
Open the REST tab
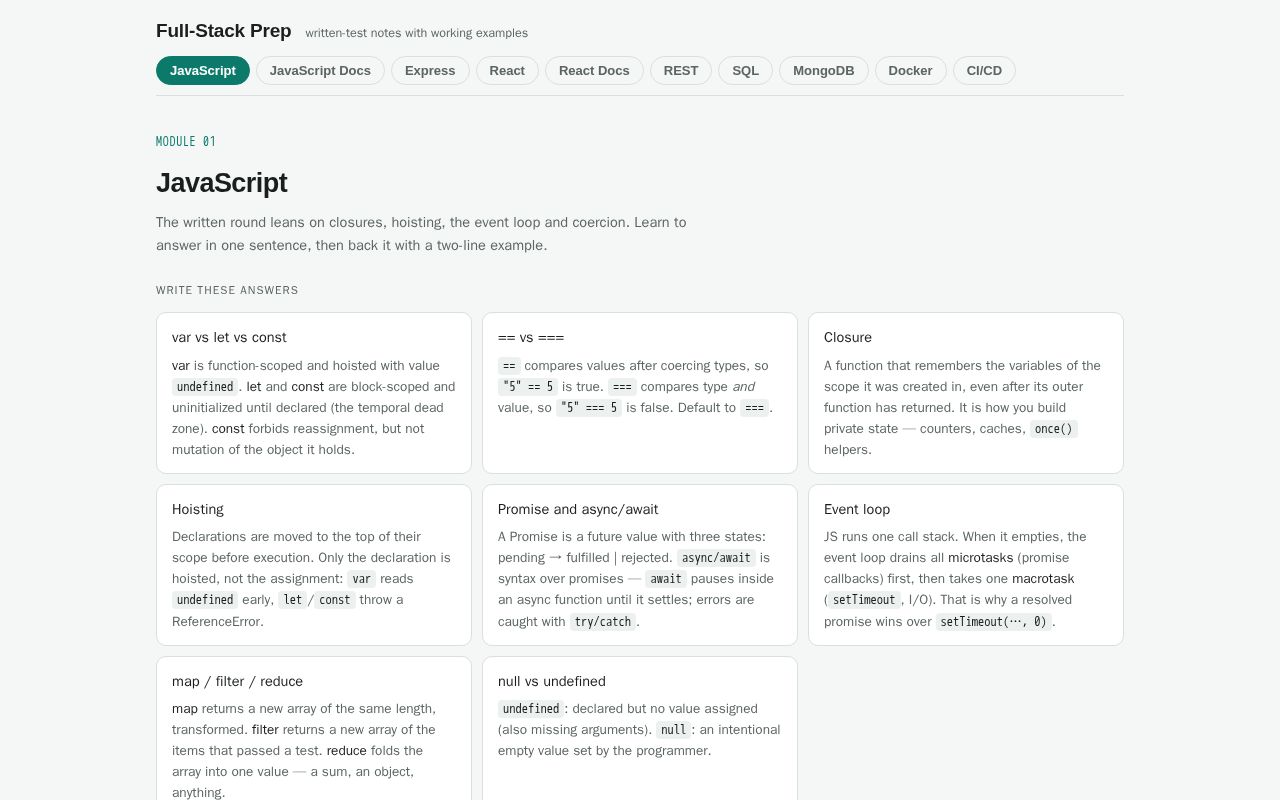[x=681, y=70]
